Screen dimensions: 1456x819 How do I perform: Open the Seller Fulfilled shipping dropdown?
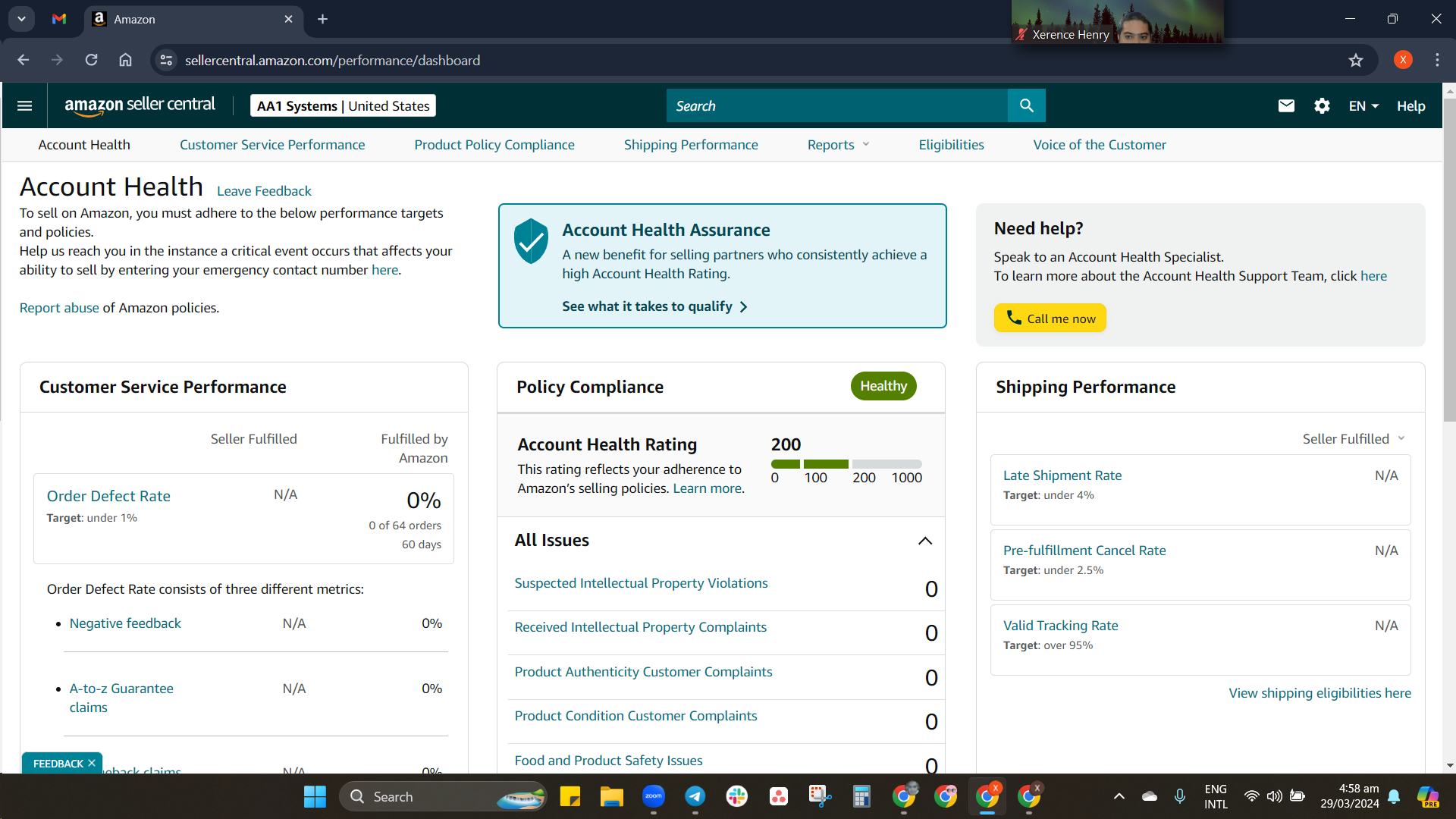pos(1354,439)
